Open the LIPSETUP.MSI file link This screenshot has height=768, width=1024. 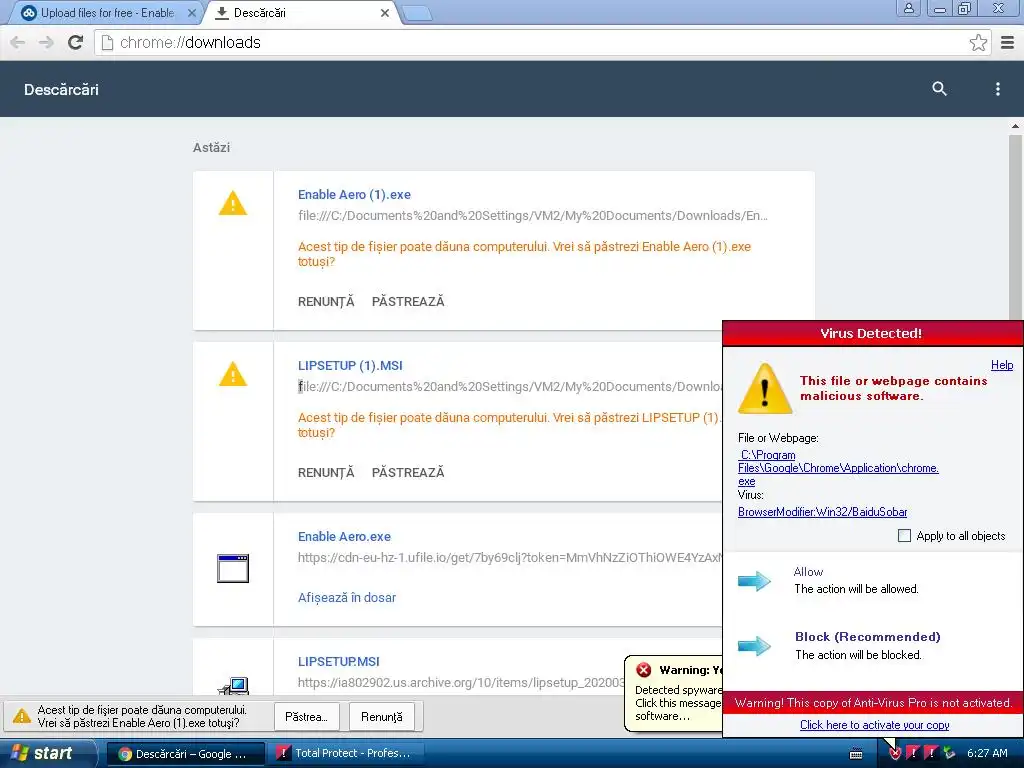(338, 662)
